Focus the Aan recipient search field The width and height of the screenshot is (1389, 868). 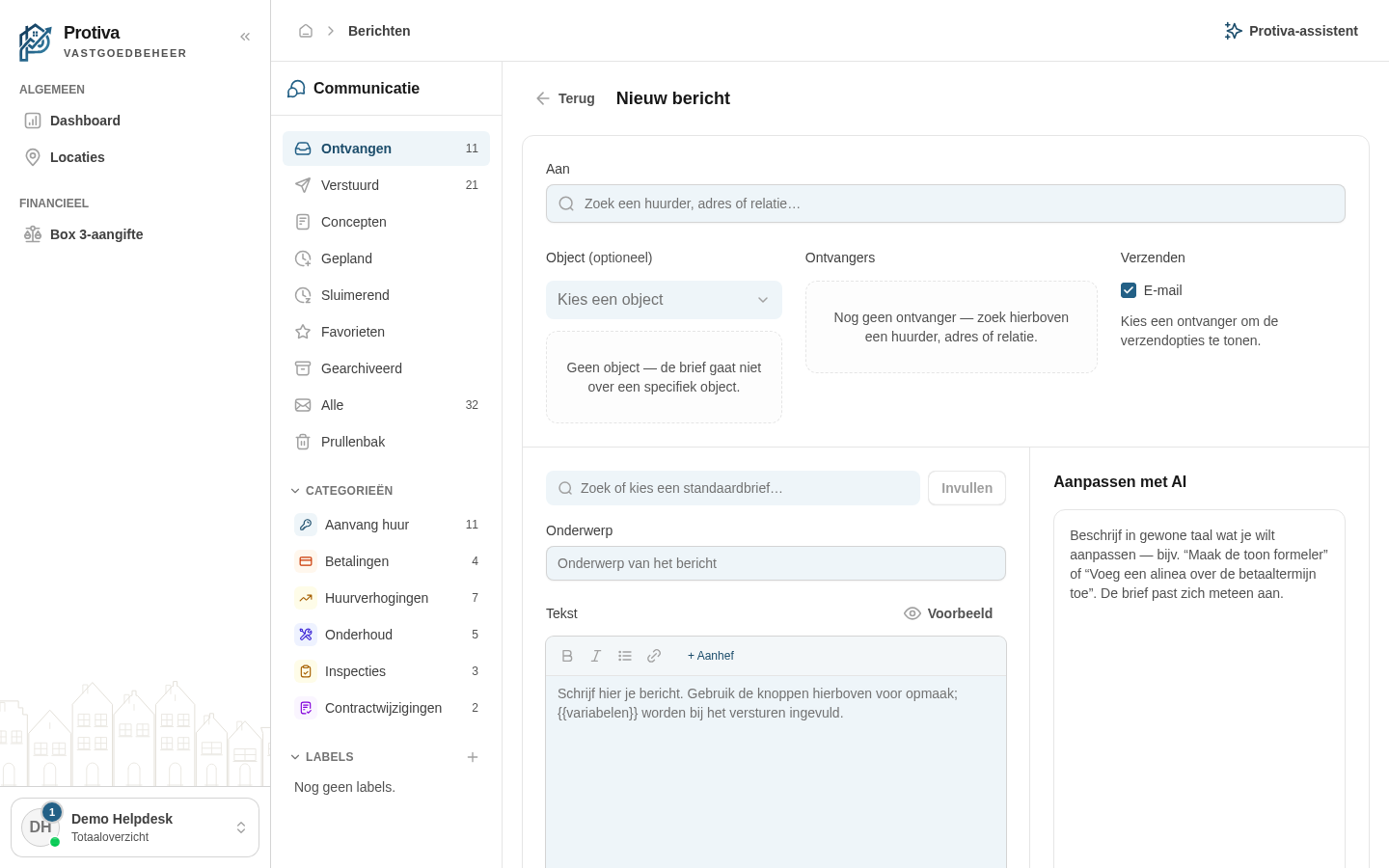pos(945,203)
